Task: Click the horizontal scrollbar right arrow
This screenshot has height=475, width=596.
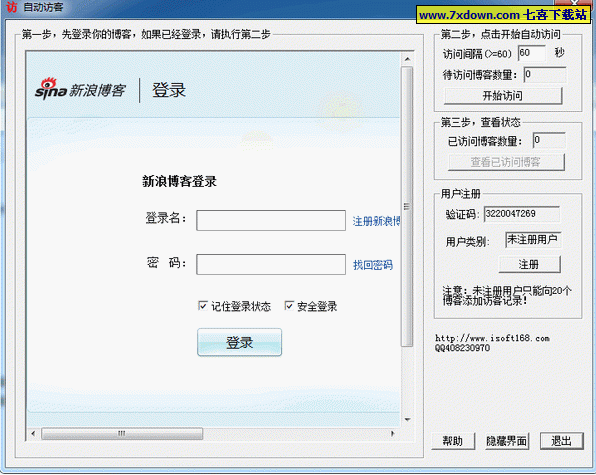Action: [x=393, y=433]
